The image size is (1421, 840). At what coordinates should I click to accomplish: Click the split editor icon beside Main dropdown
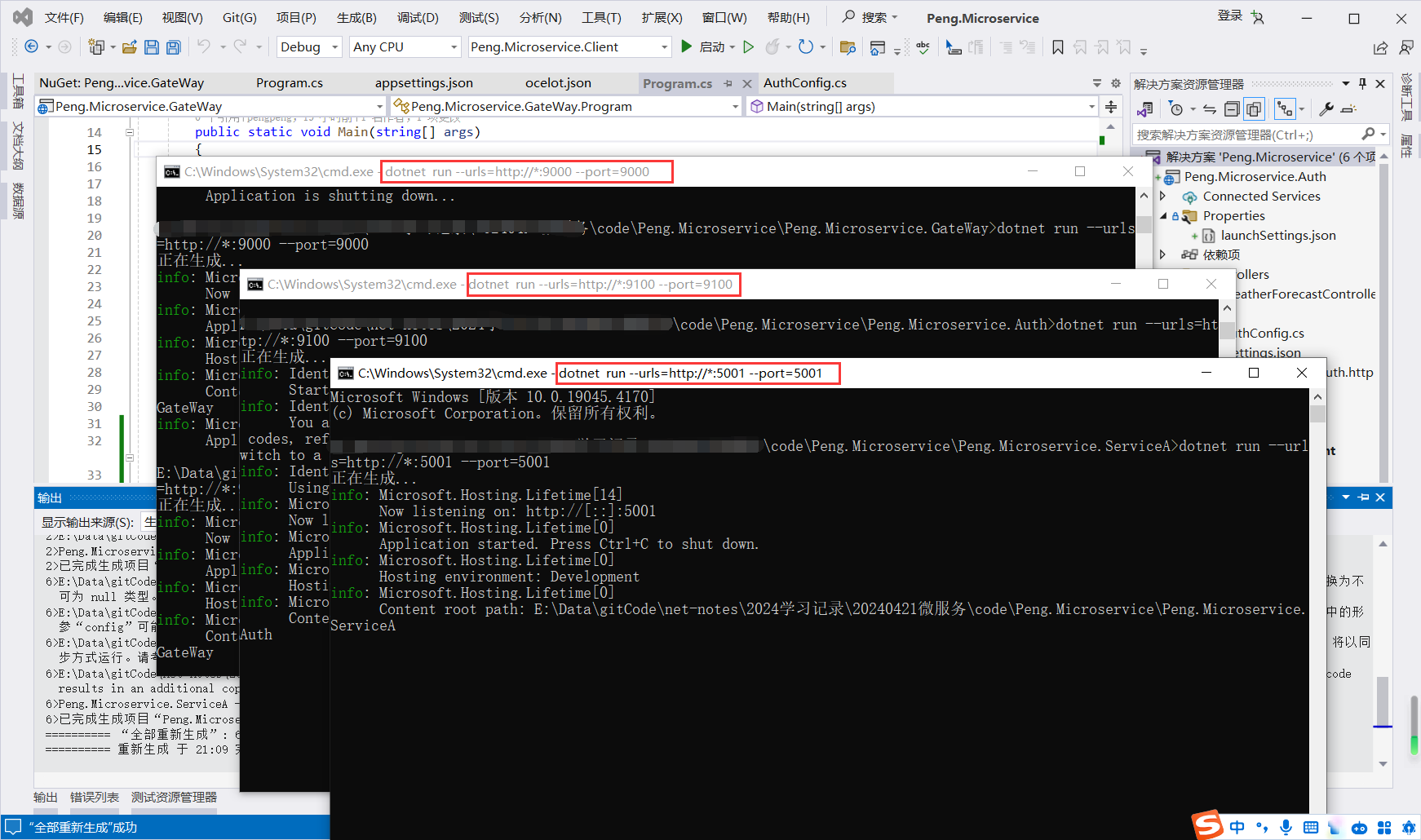tap(1111, 107)
